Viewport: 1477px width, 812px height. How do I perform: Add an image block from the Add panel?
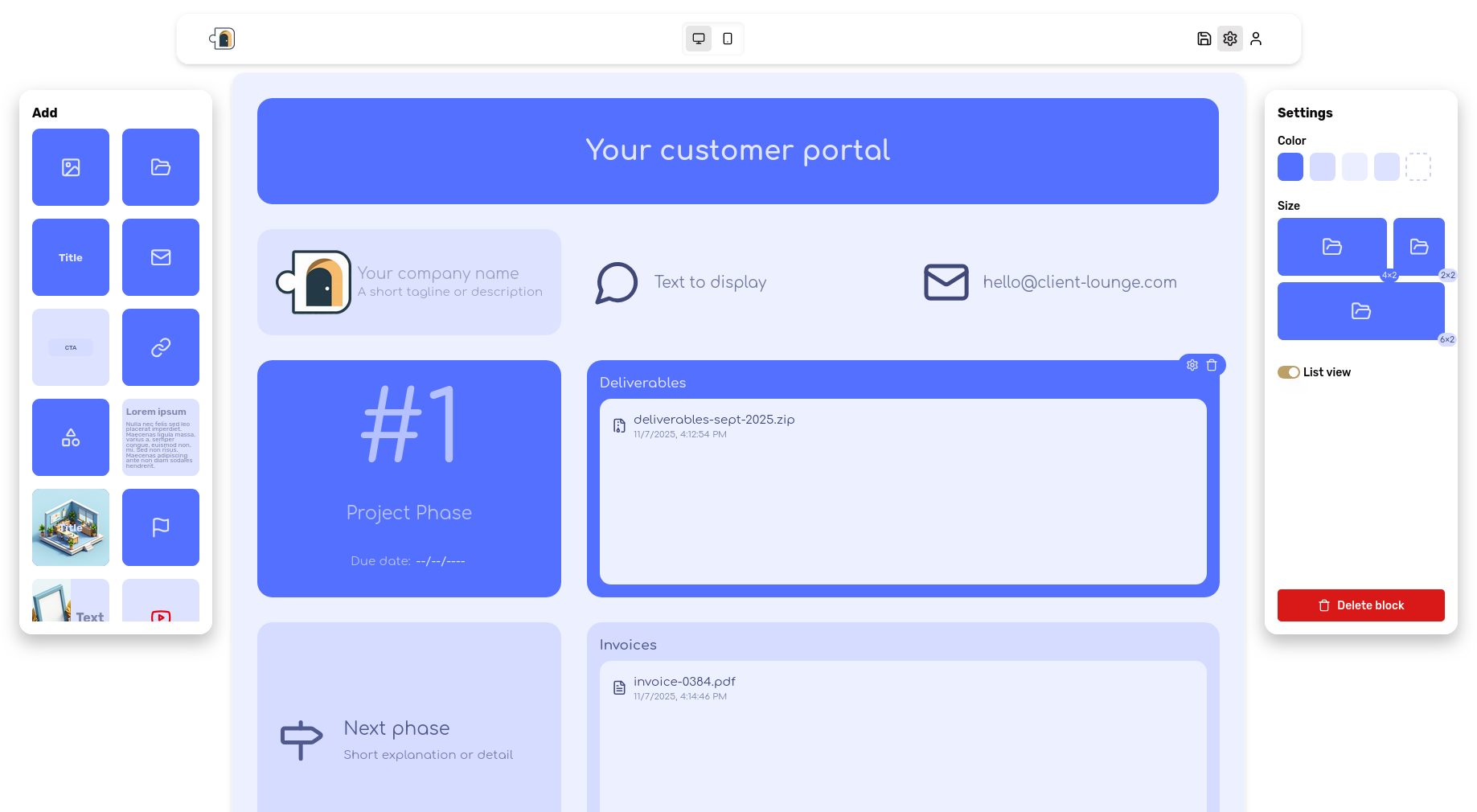pos(71,167)
